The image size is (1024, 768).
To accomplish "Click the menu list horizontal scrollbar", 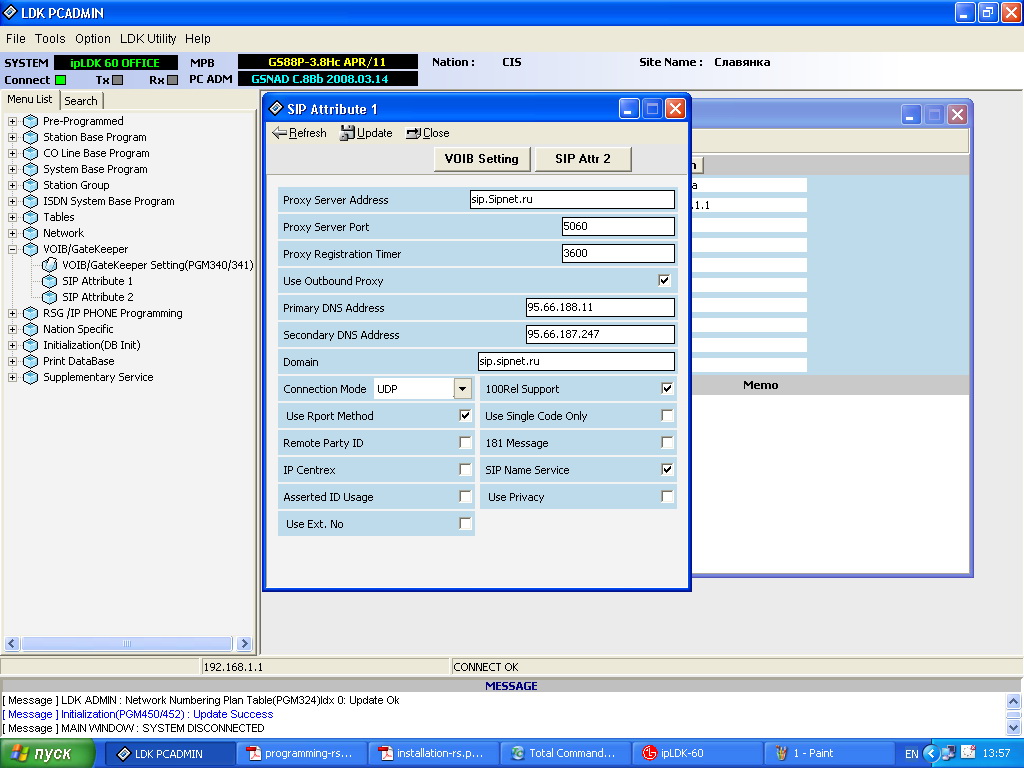I will tap(128, 644).
